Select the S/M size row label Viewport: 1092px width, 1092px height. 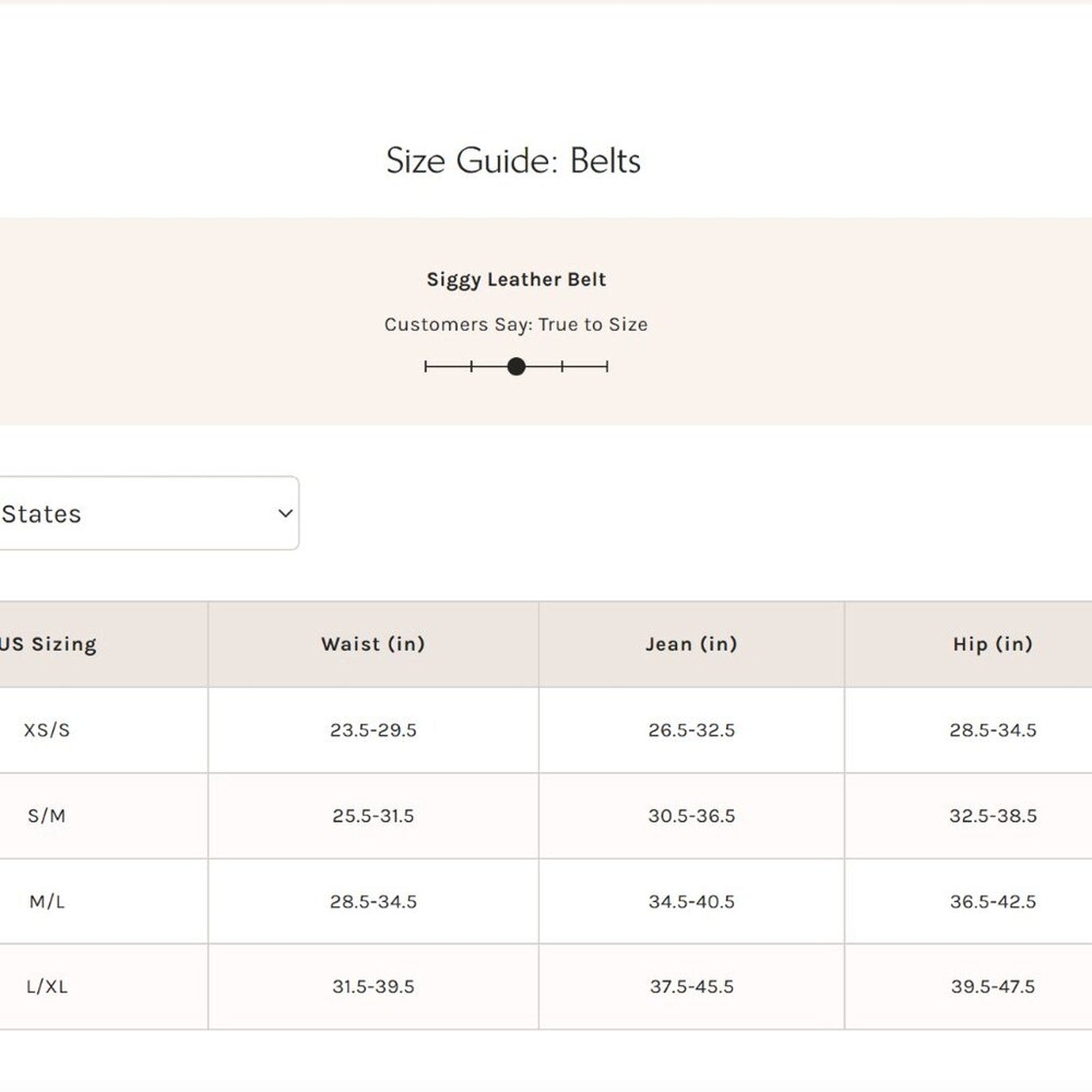click(46, 816)
